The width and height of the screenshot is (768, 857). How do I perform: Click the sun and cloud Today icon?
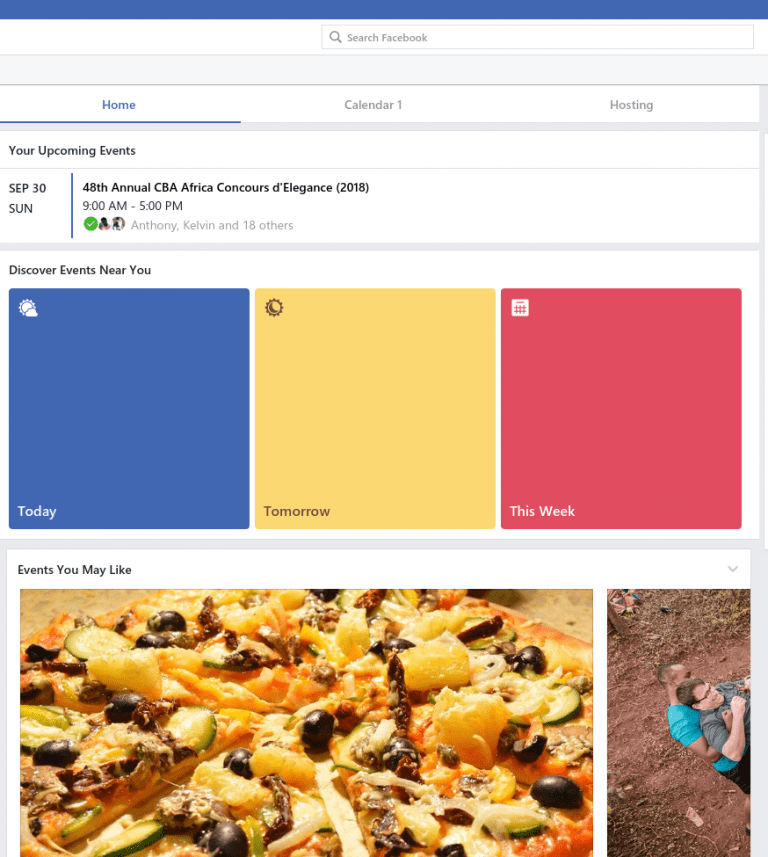click(x=28, y=308)
